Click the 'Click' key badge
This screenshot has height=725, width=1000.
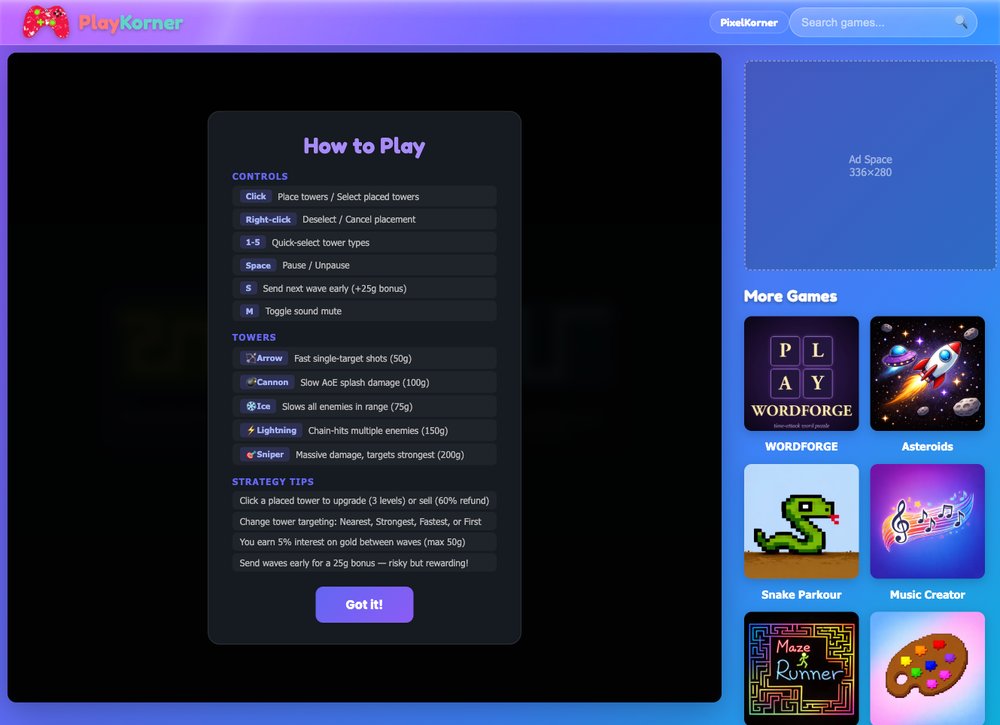[256, 196]
